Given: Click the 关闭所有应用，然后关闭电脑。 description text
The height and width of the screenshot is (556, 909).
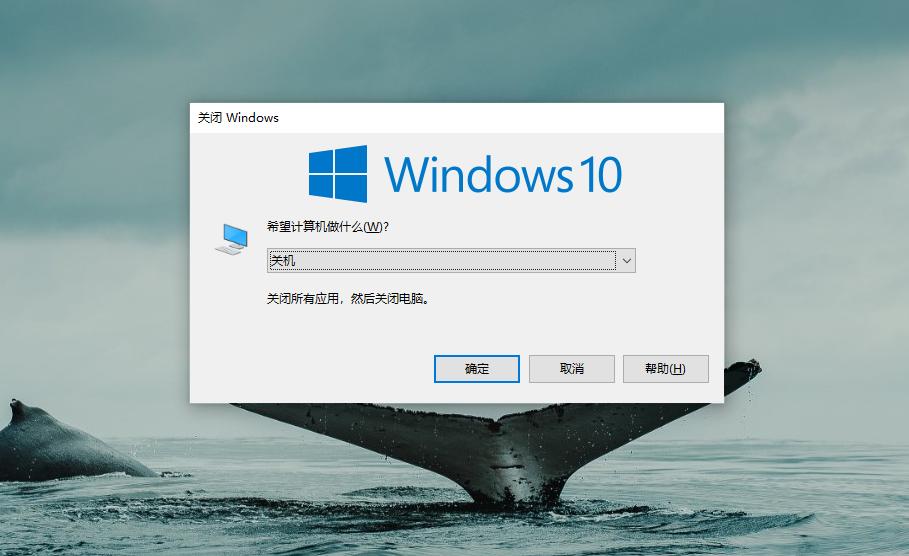Looking at the screenshot, I should pyautogui.click(x=348, y=299).
